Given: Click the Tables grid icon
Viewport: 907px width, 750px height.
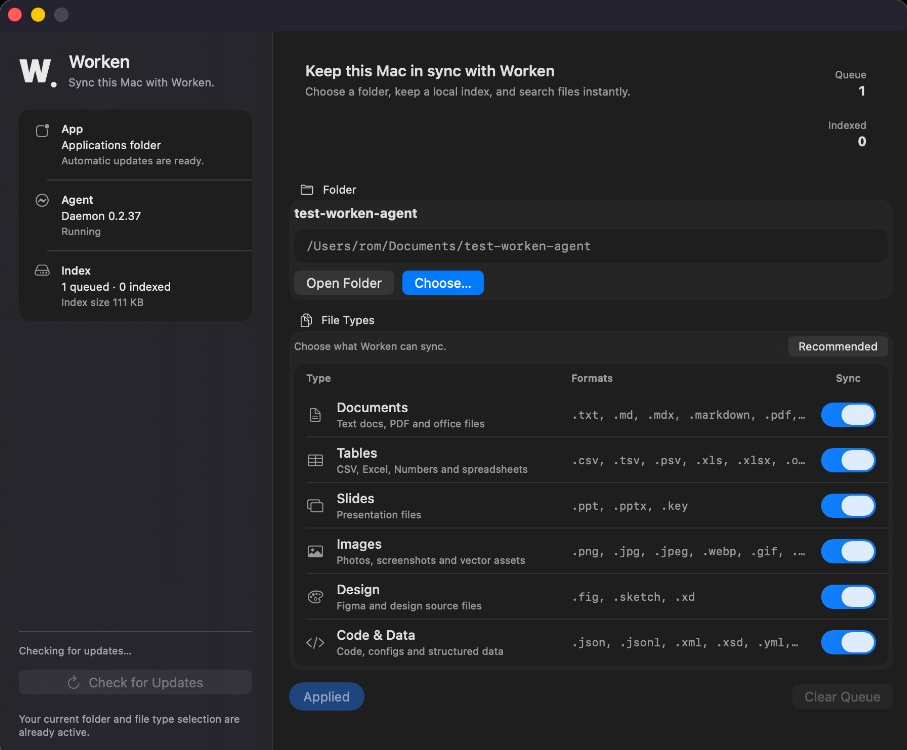Looking at the screenshot, I should (315, 460).
